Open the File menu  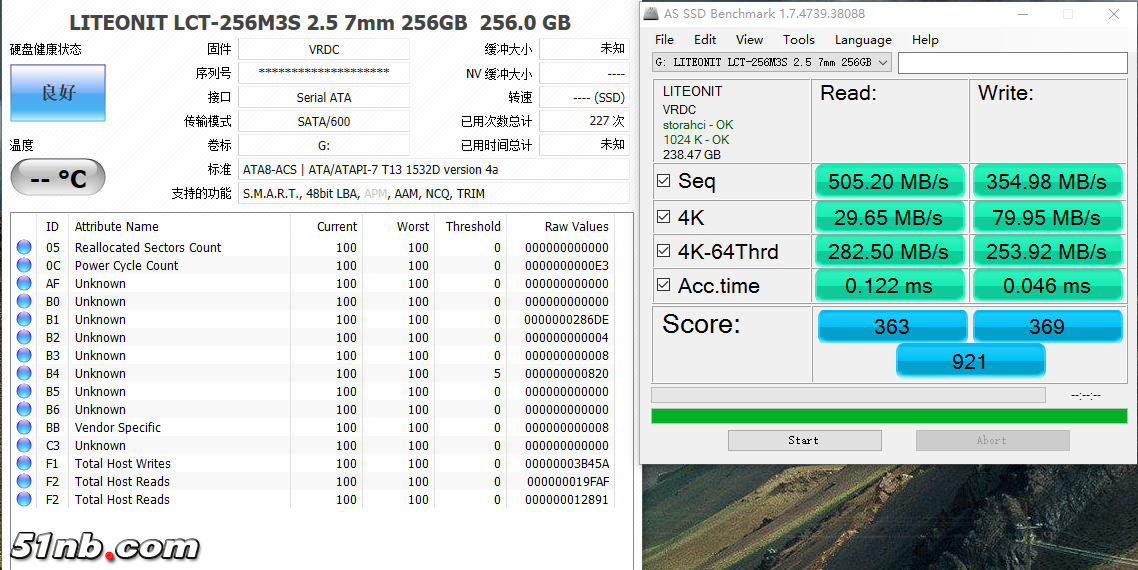(x=664, y=40)
